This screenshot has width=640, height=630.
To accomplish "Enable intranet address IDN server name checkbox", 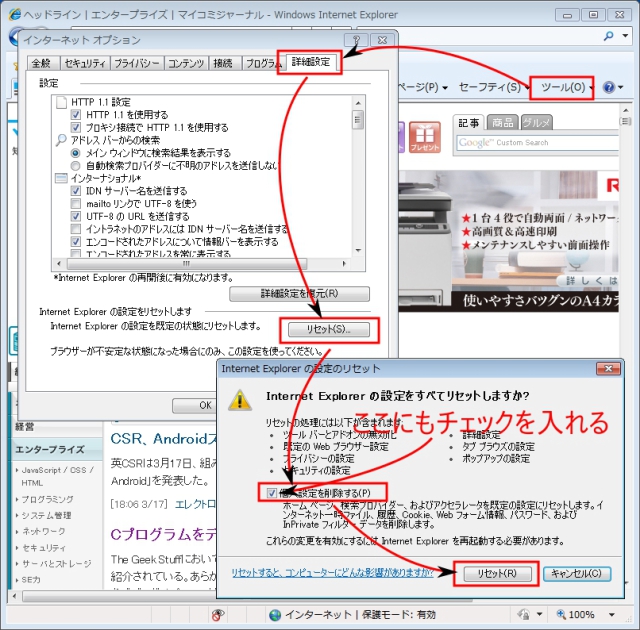I will pyautogui.click(x=76, y=228).
